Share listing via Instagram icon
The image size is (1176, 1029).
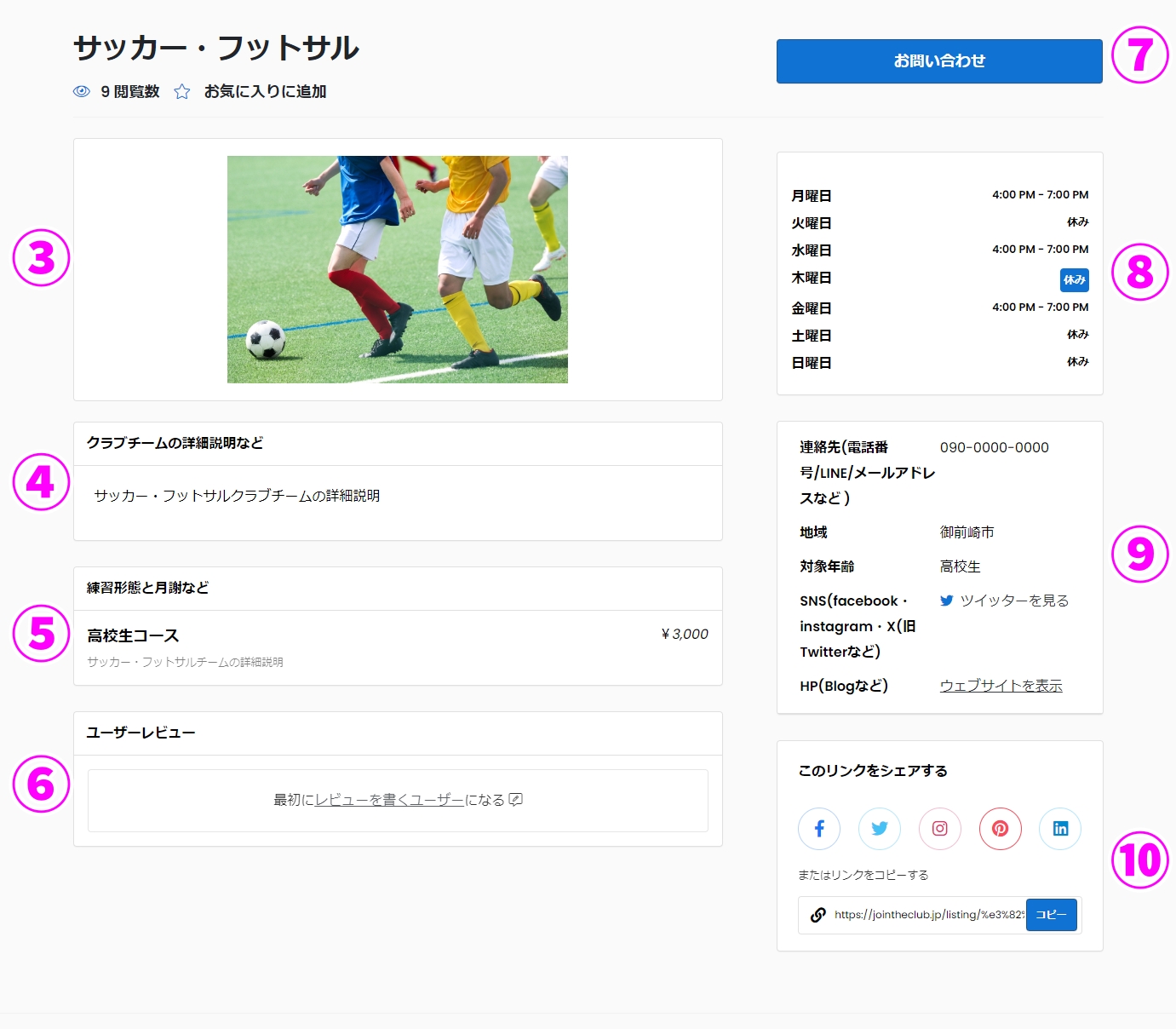[x=940, y=829]
